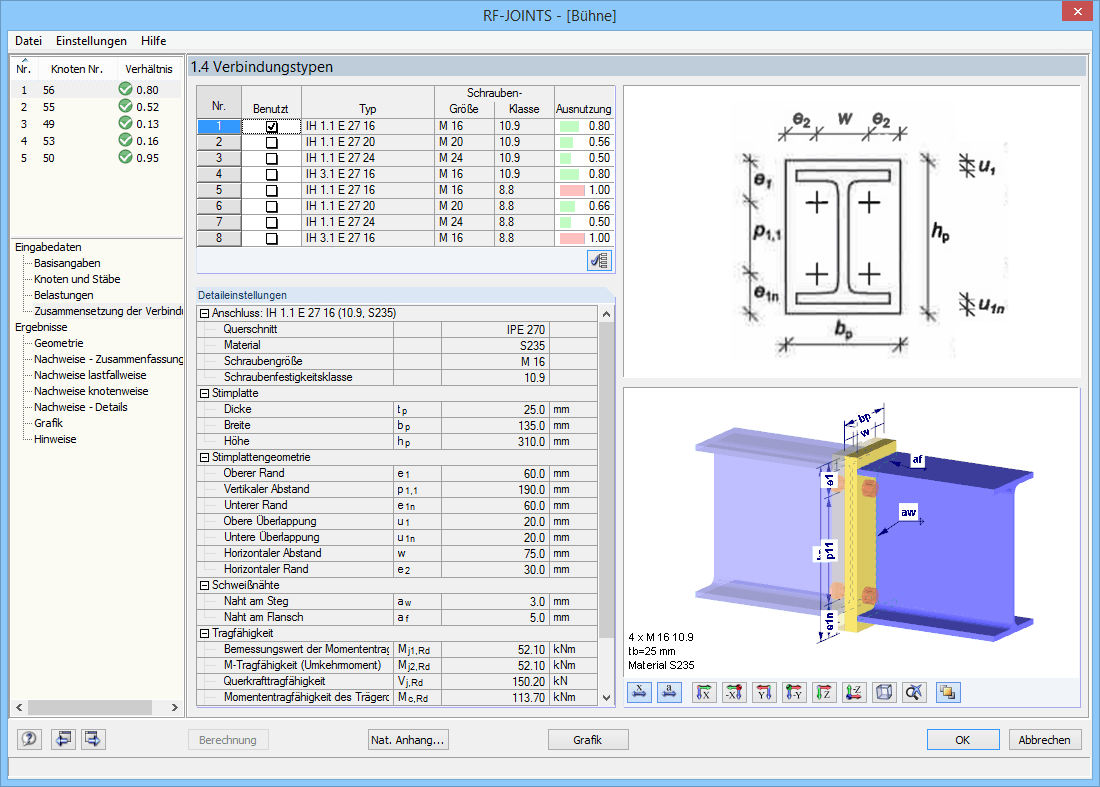The height and width of the screenshot is (787, 1100).
Task: Open help with the question mark icon
Action: pos(29,739)
